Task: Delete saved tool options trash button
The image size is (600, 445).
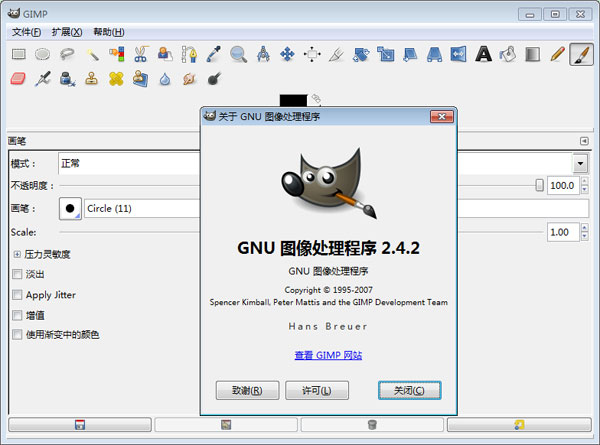Action: (372, 425)
